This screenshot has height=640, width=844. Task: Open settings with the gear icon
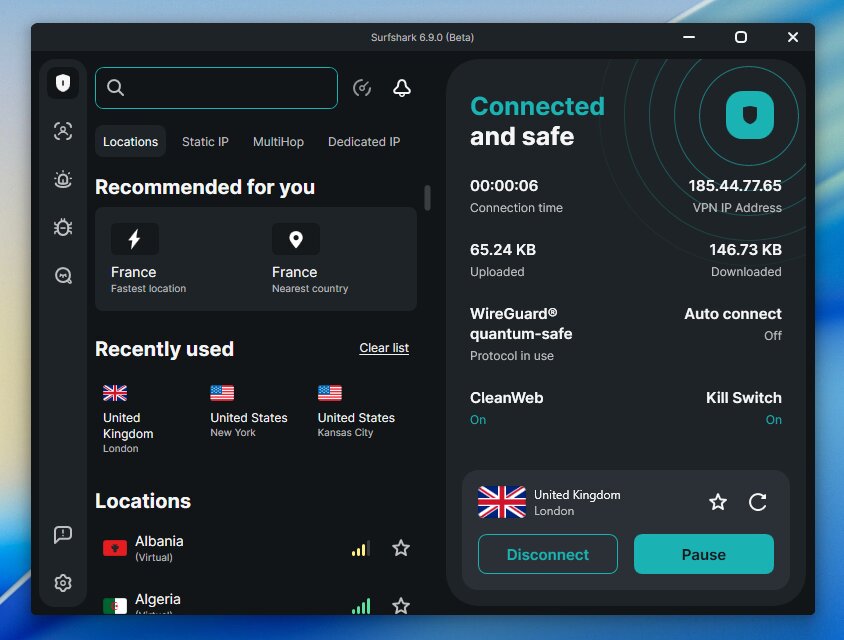coord(62,583)
